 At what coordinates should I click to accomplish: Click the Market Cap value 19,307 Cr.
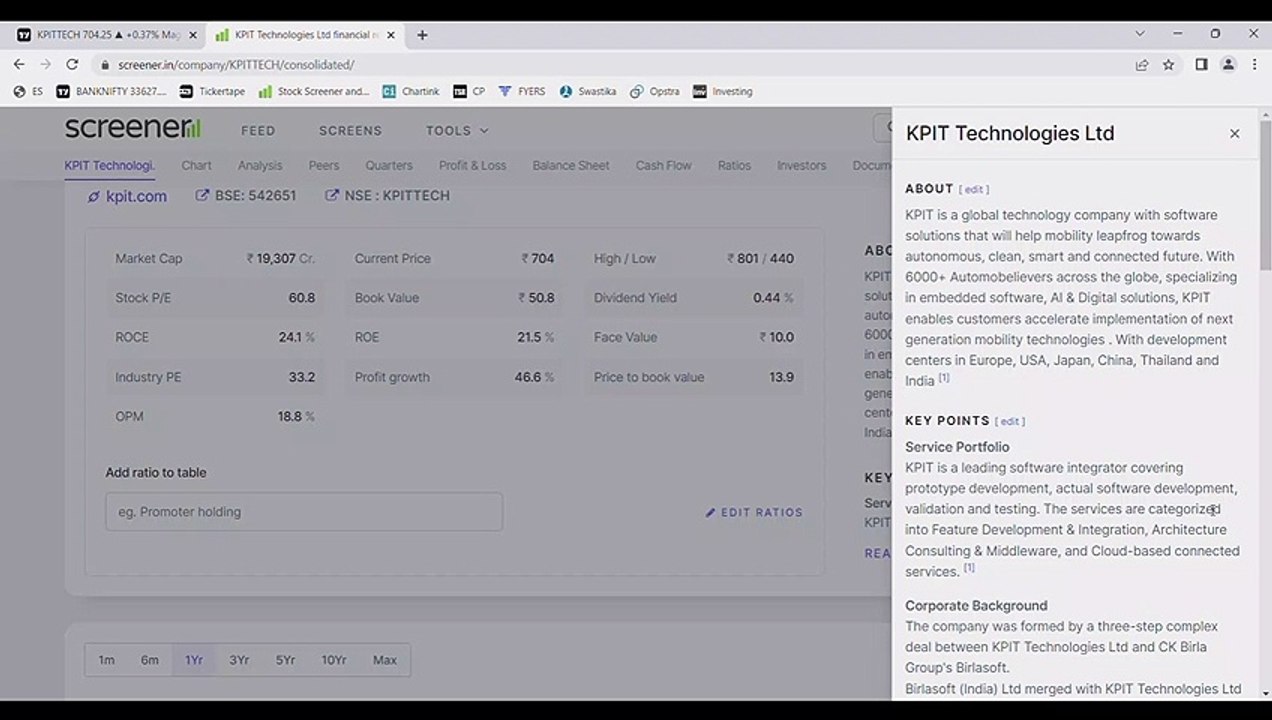[281, 258]
